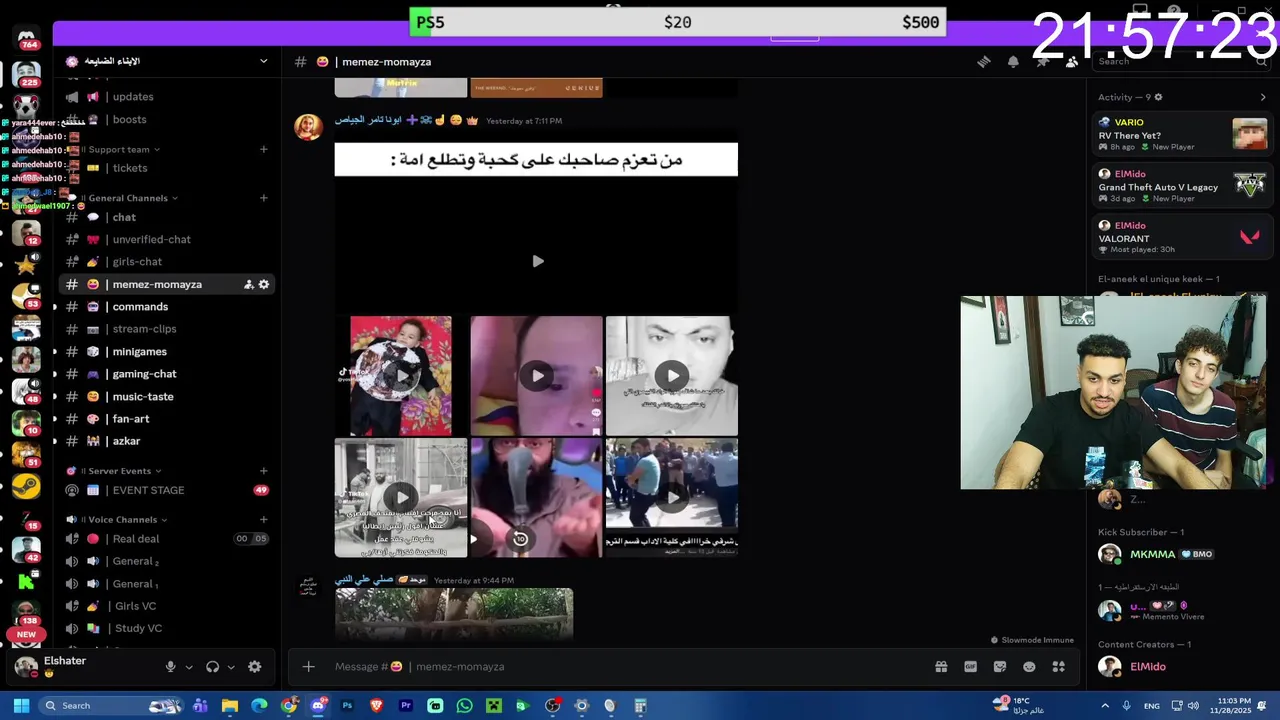Click the Discord search box
1280x720 pixels.
coord(1180,62)
